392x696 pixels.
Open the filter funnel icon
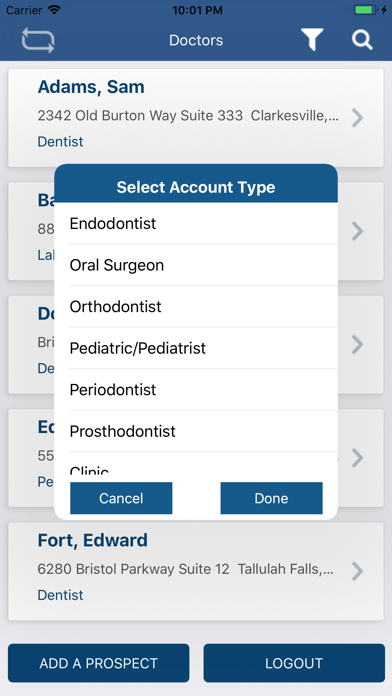click(x=312, y=40)
